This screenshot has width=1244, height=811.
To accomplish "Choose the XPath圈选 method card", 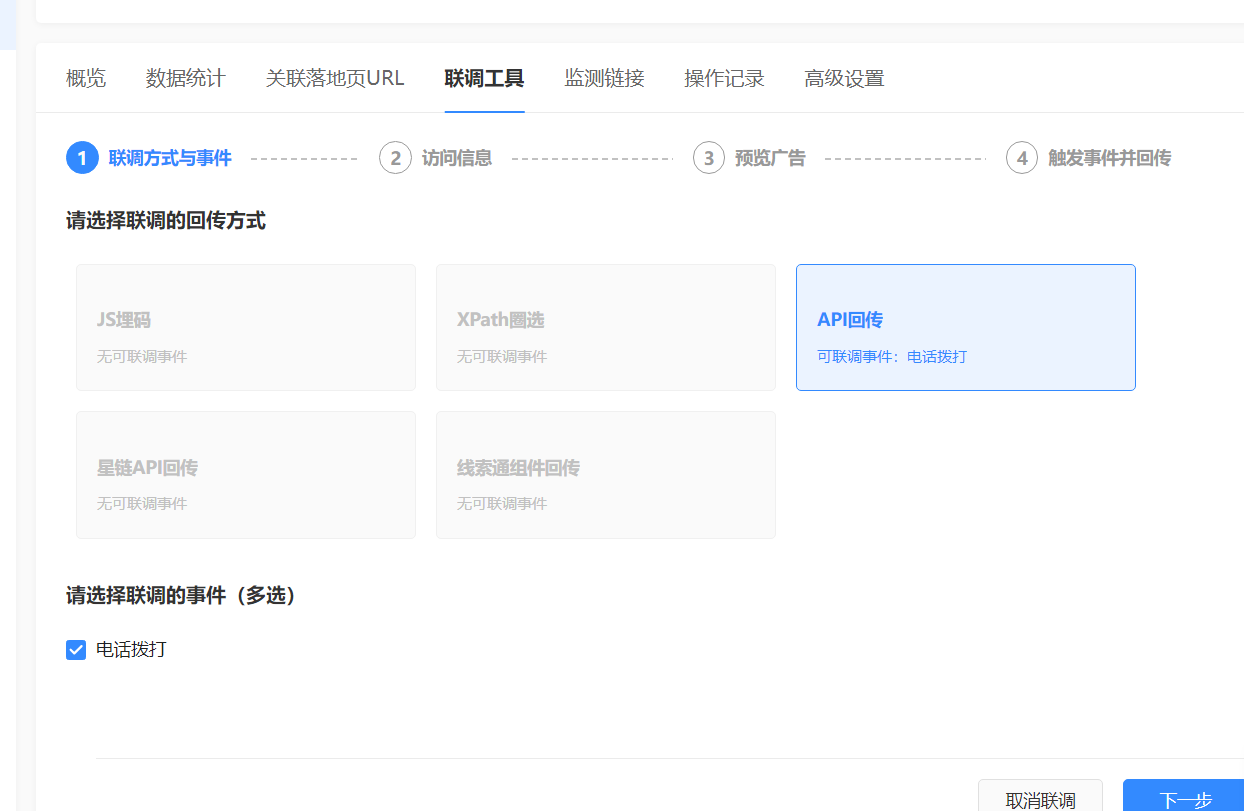I will coord(606,327).
